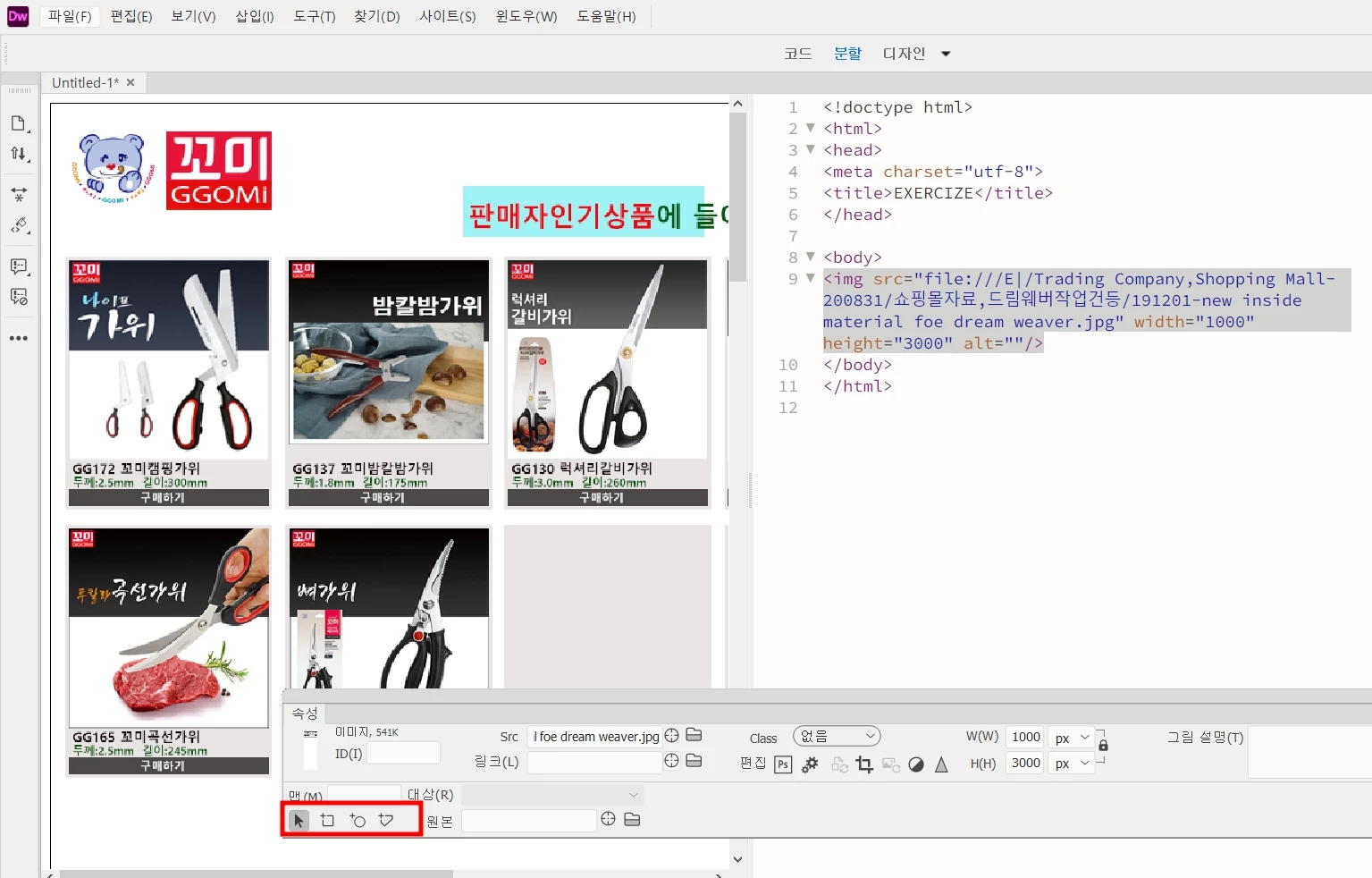Open the height px unit dropdown
Image resolution: width=1372 pixels, height=878 pixels.
tap(1072, 764)
